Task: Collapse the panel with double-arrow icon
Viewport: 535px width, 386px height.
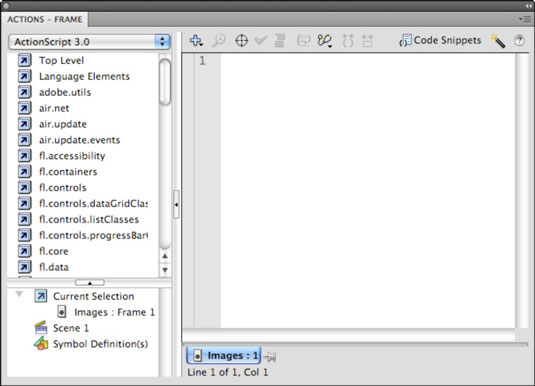Action: pyautogui.click(x=528, y=6)
